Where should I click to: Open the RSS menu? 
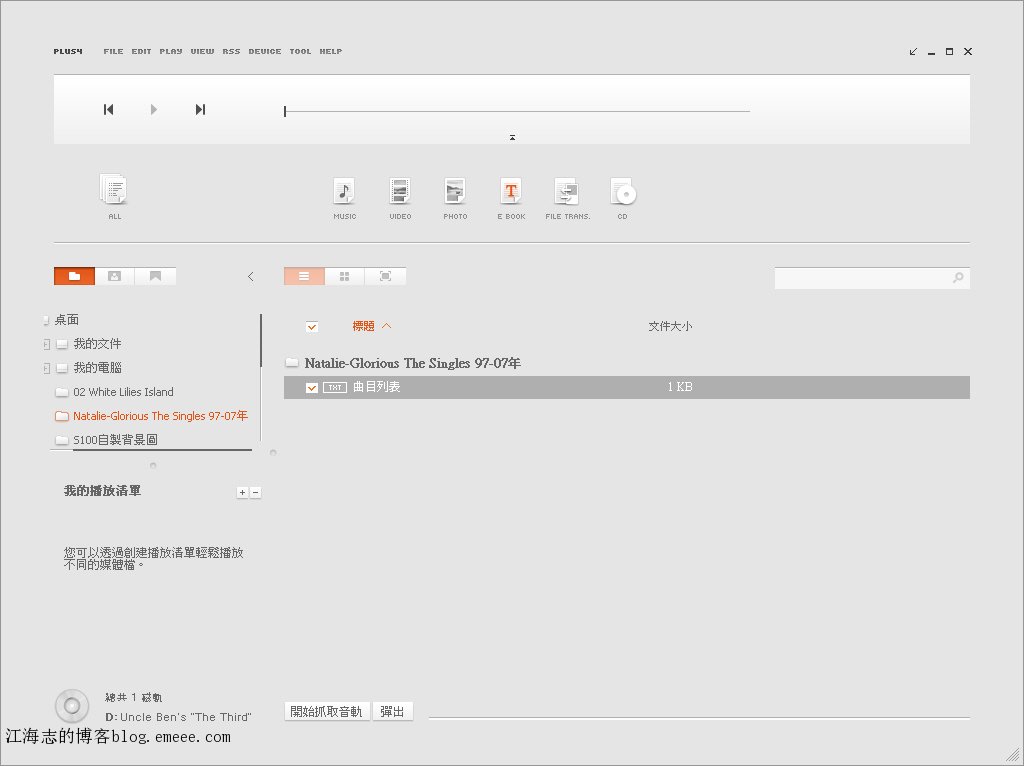point(231,51)
